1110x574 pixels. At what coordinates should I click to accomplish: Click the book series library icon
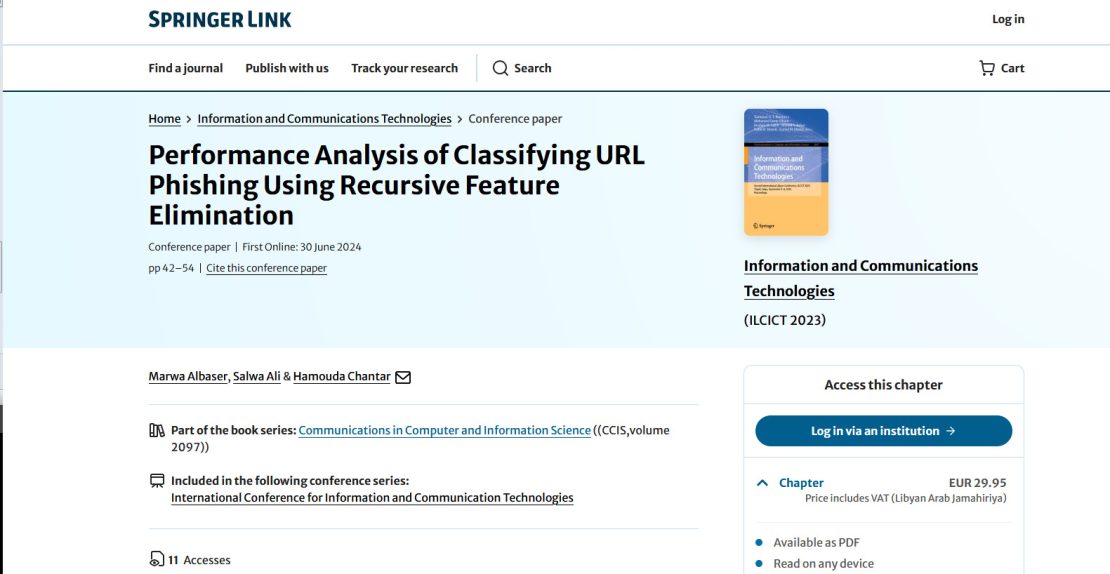(157, 430)
